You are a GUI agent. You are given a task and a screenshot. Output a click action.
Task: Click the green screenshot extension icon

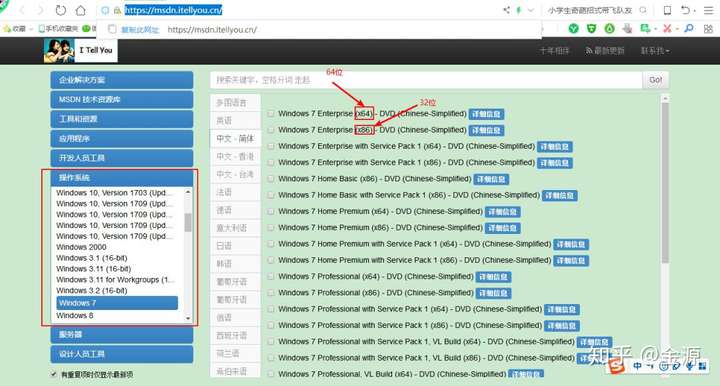click(645, 28)
